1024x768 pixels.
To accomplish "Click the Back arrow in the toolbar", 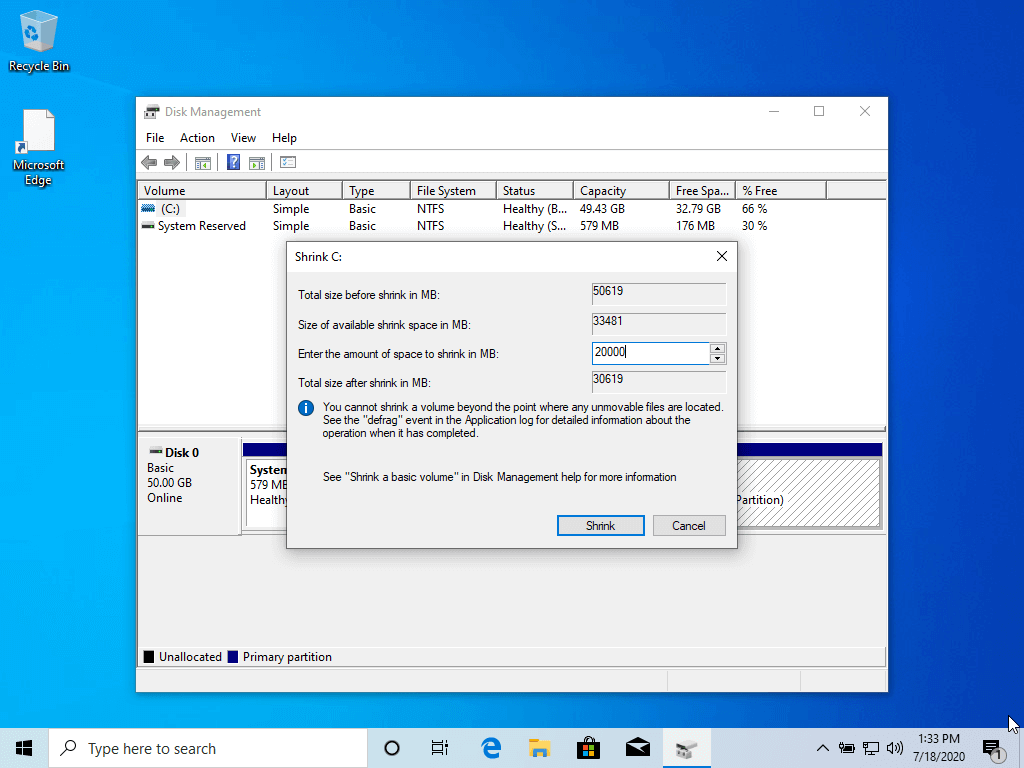I will [x=149, y=163].
